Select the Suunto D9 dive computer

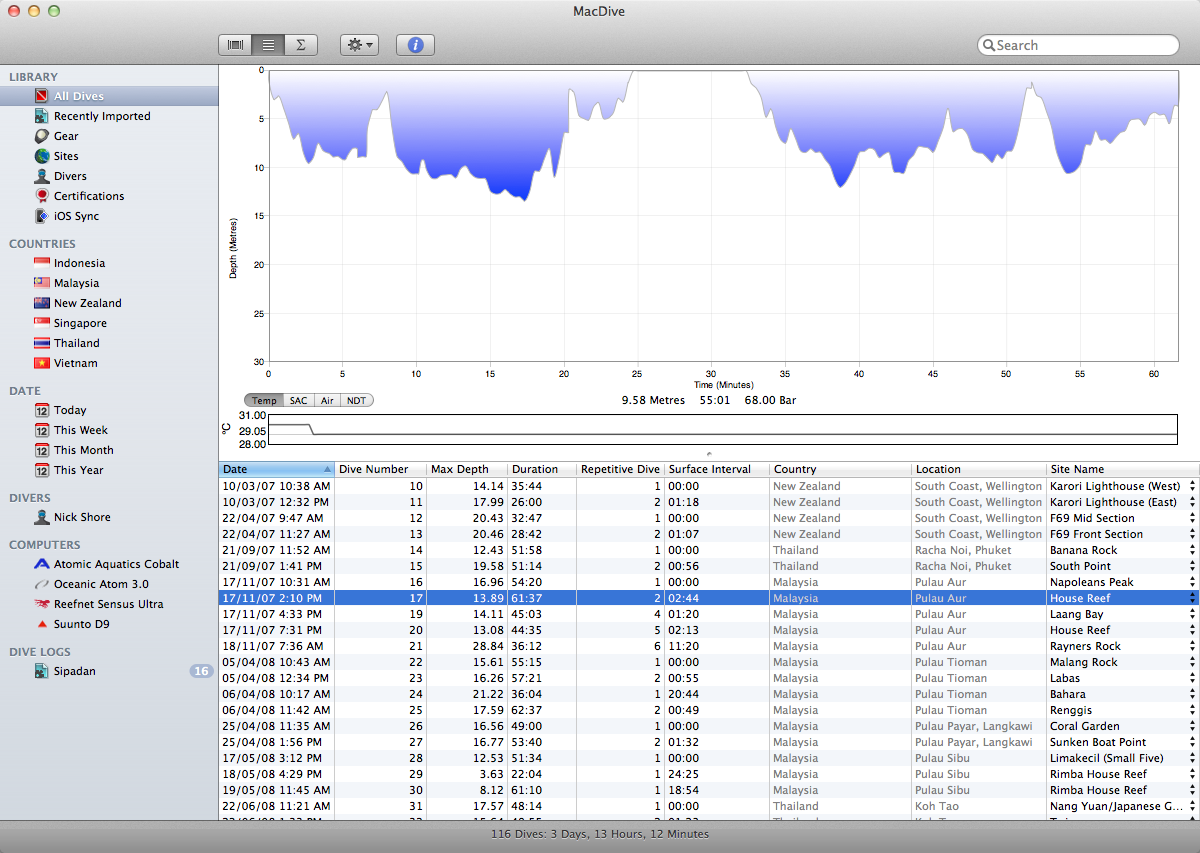click(x=81, y=624)
